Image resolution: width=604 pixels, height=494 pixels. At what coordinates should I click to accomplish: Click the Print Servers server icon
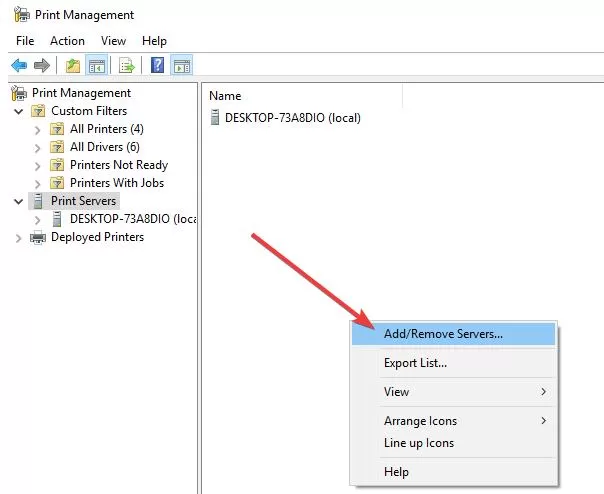(38, 201)
